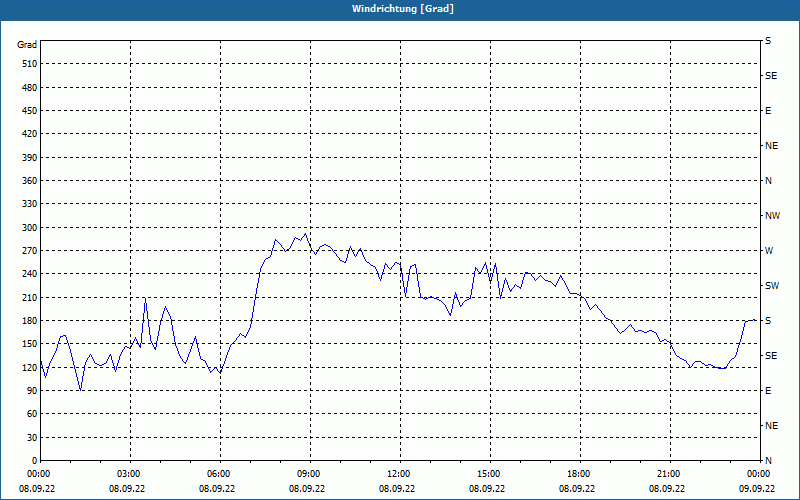Select the 450 value on the left axis
The height and width of the screenshot is (500, 800).
tap(30, 111)
